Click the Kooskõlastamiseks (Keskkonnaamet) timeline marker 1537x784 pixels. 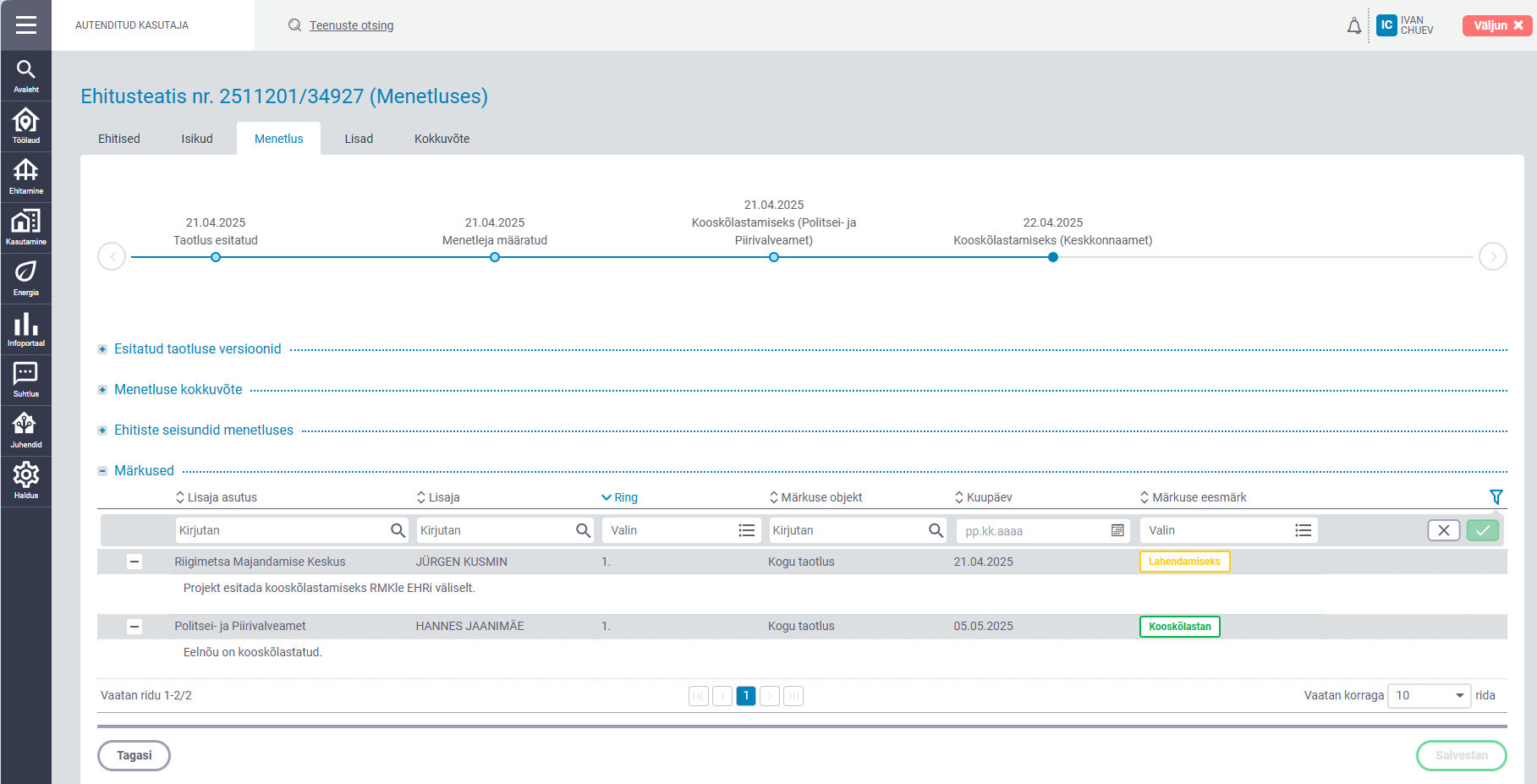pyautogui.click(x=1052, y=257)
